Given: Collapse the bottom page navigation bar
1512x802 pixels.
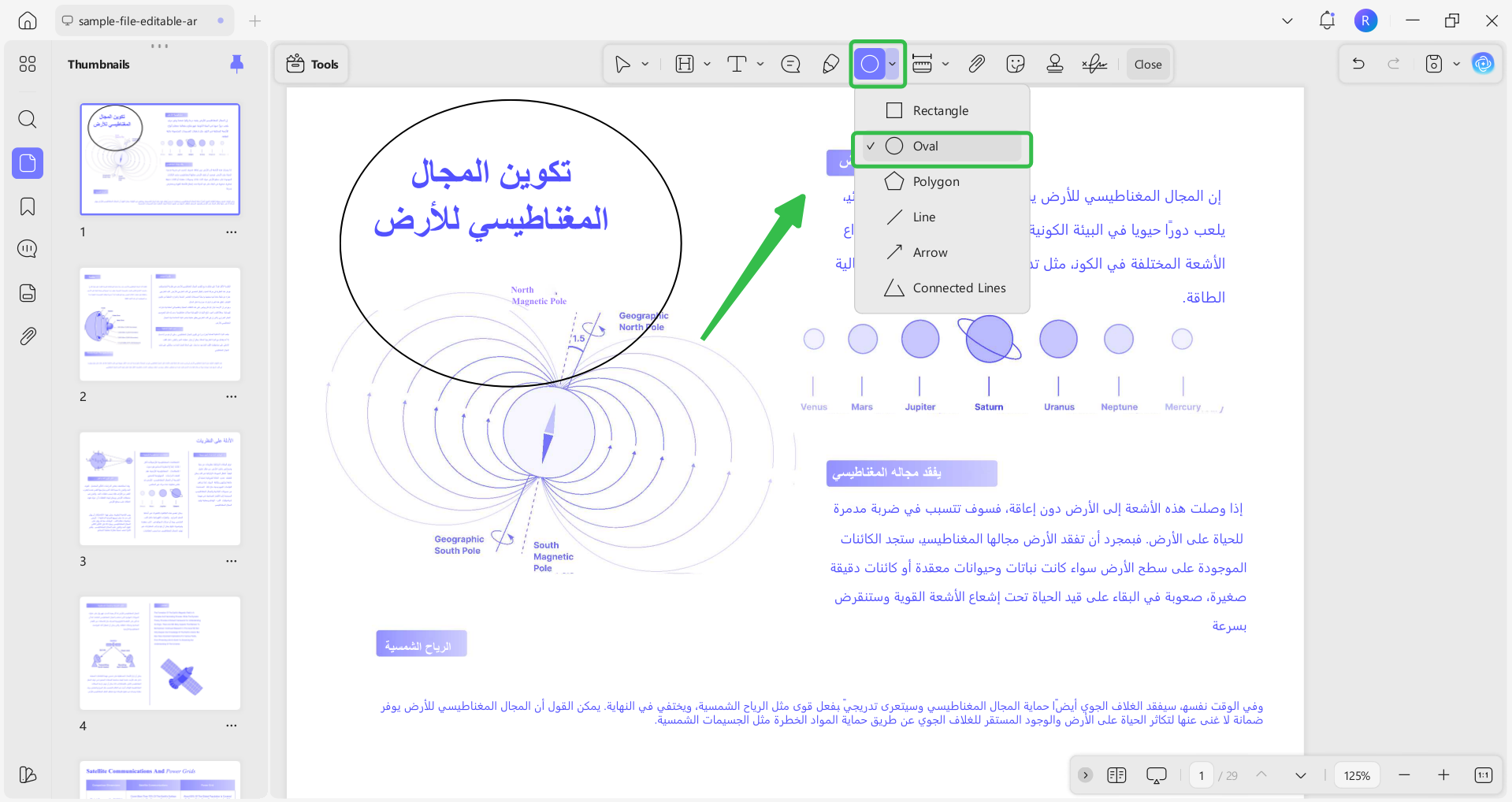Looking at the screenshot, I should [x=1085, y=775].
